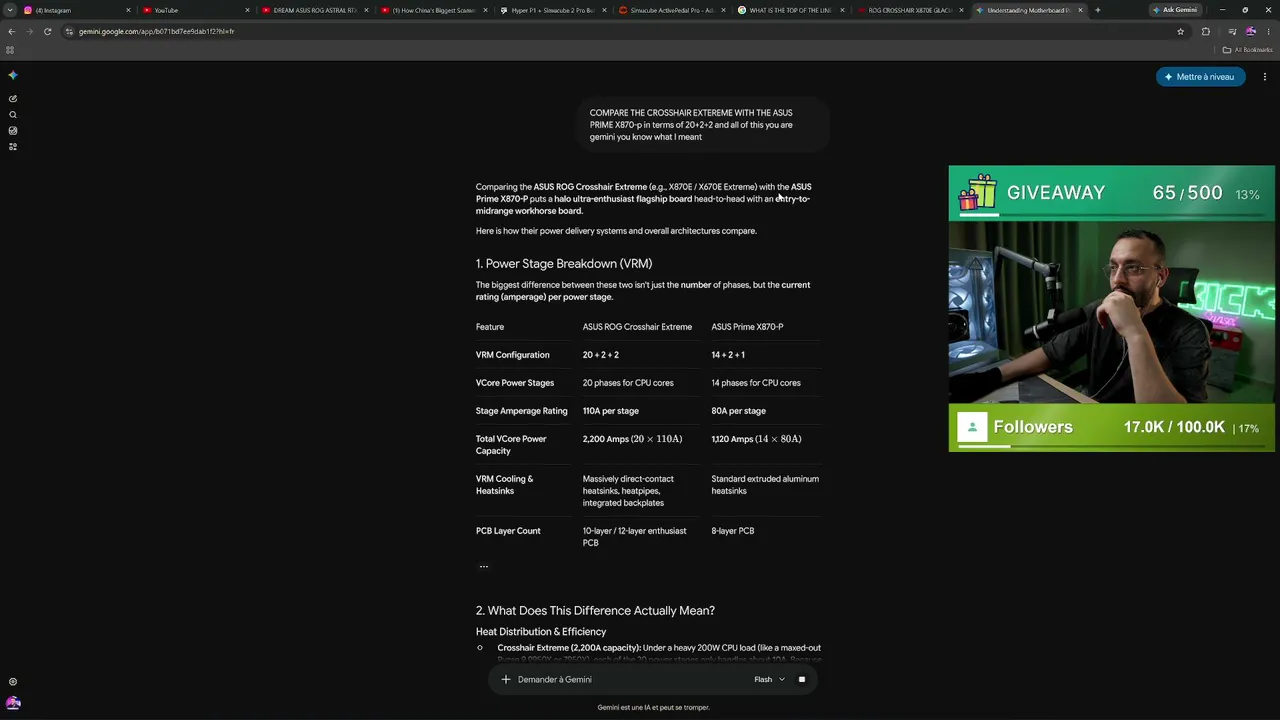
Task: Open the three-dot menu beside Mettre à niveau
Action: (1265, 77)
